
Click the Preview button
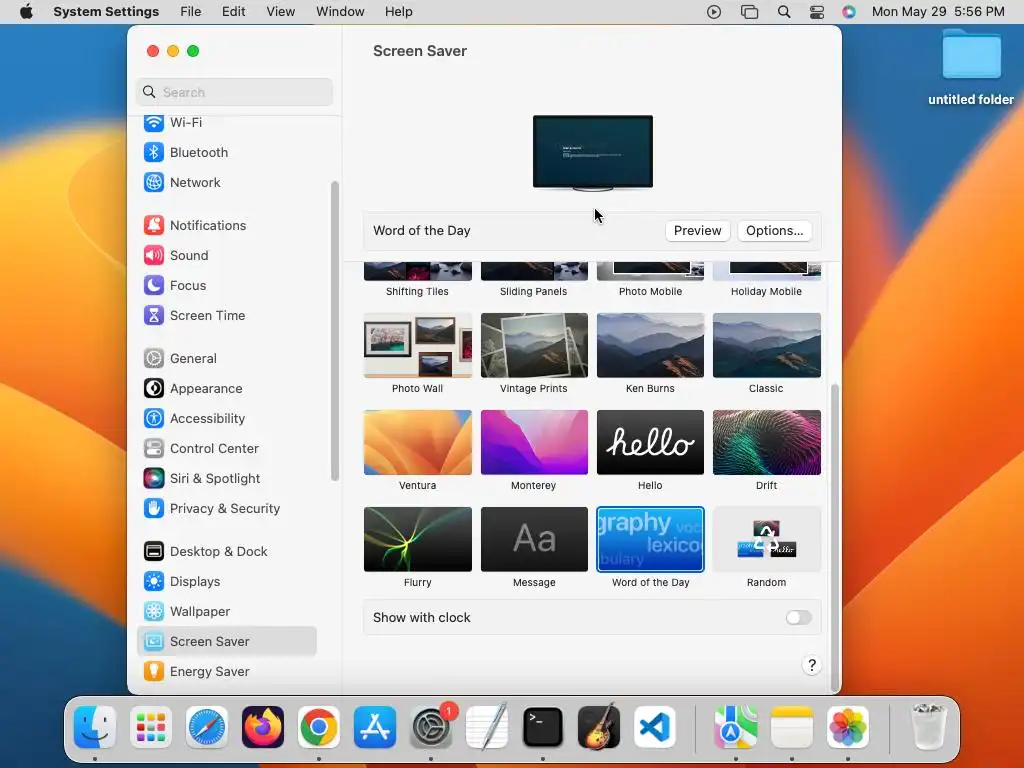[x=697, y=231]
